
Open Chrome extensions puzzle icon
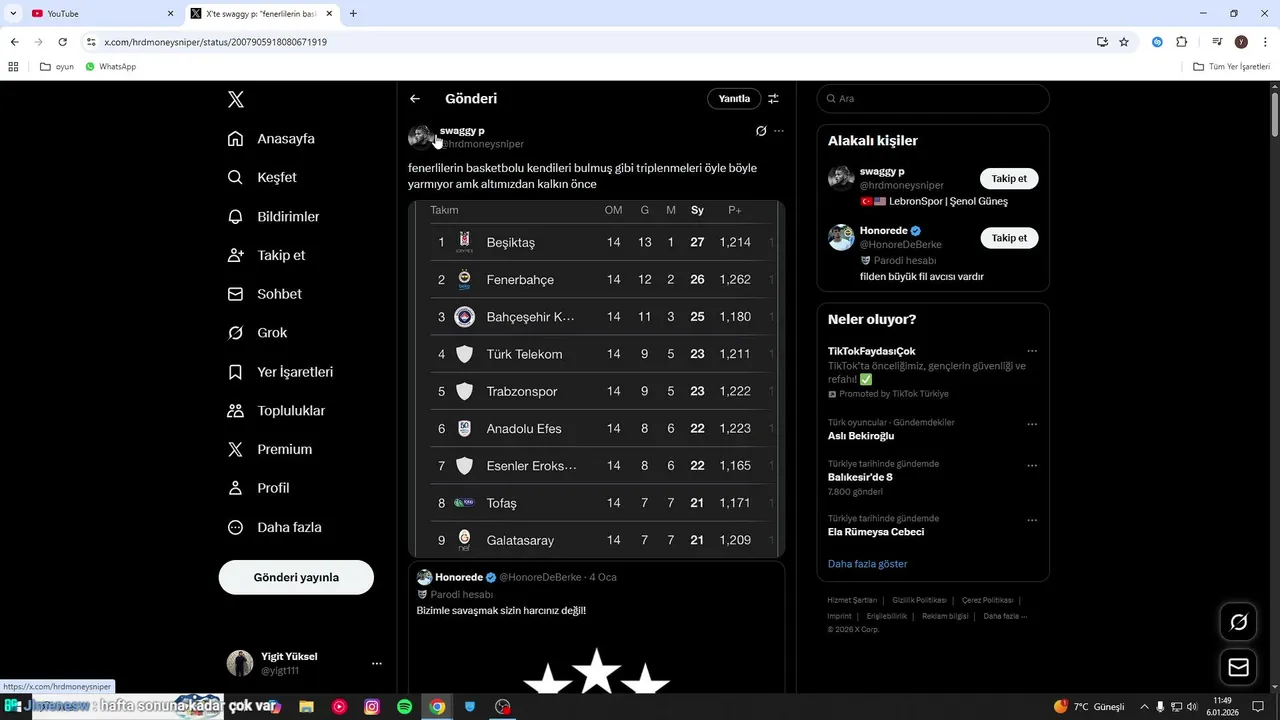click(1181, 42)
